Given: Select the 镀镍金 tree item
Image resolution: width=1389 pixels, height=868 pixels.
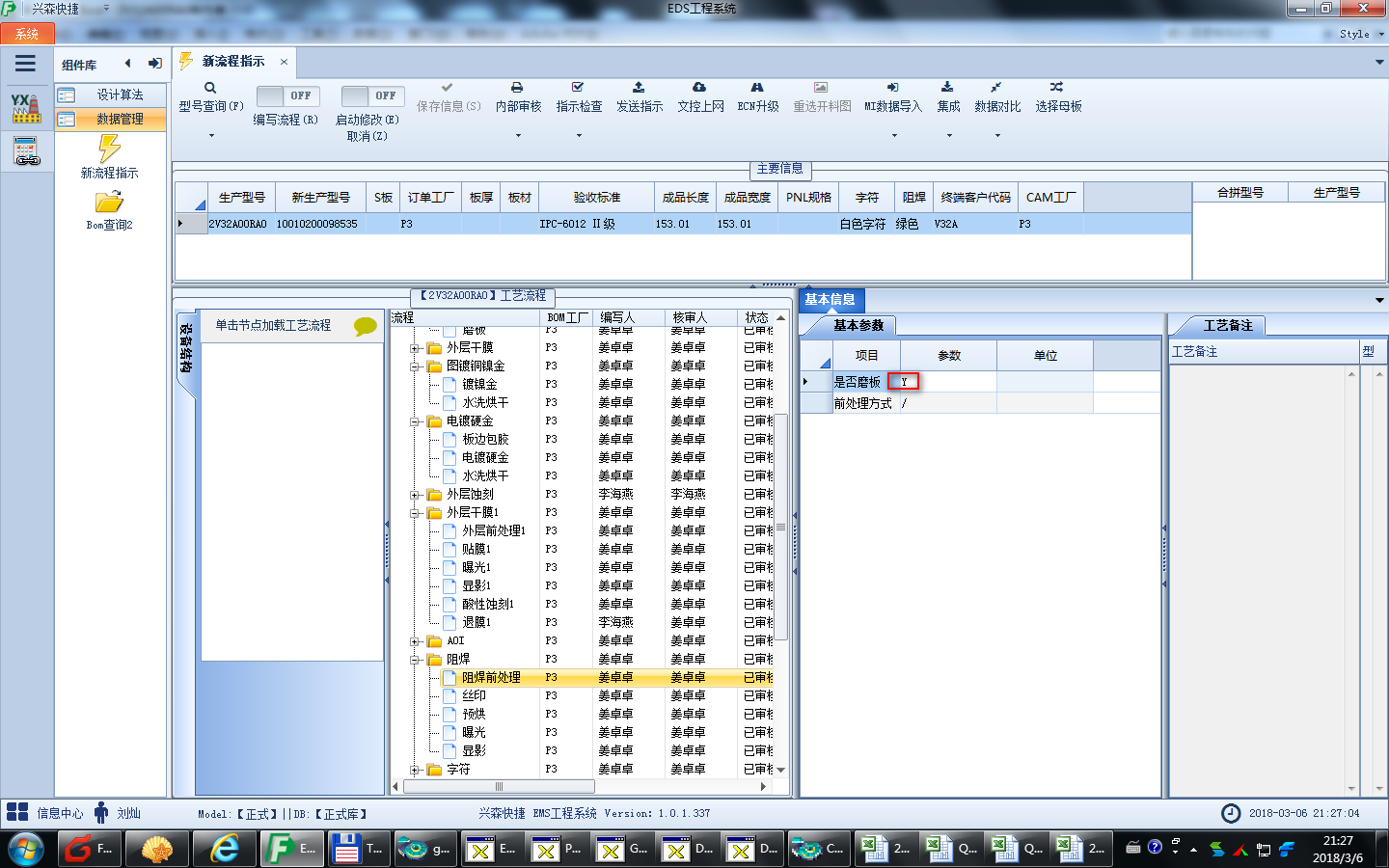Looking at the screenshot, I should (x=479, y=385).
